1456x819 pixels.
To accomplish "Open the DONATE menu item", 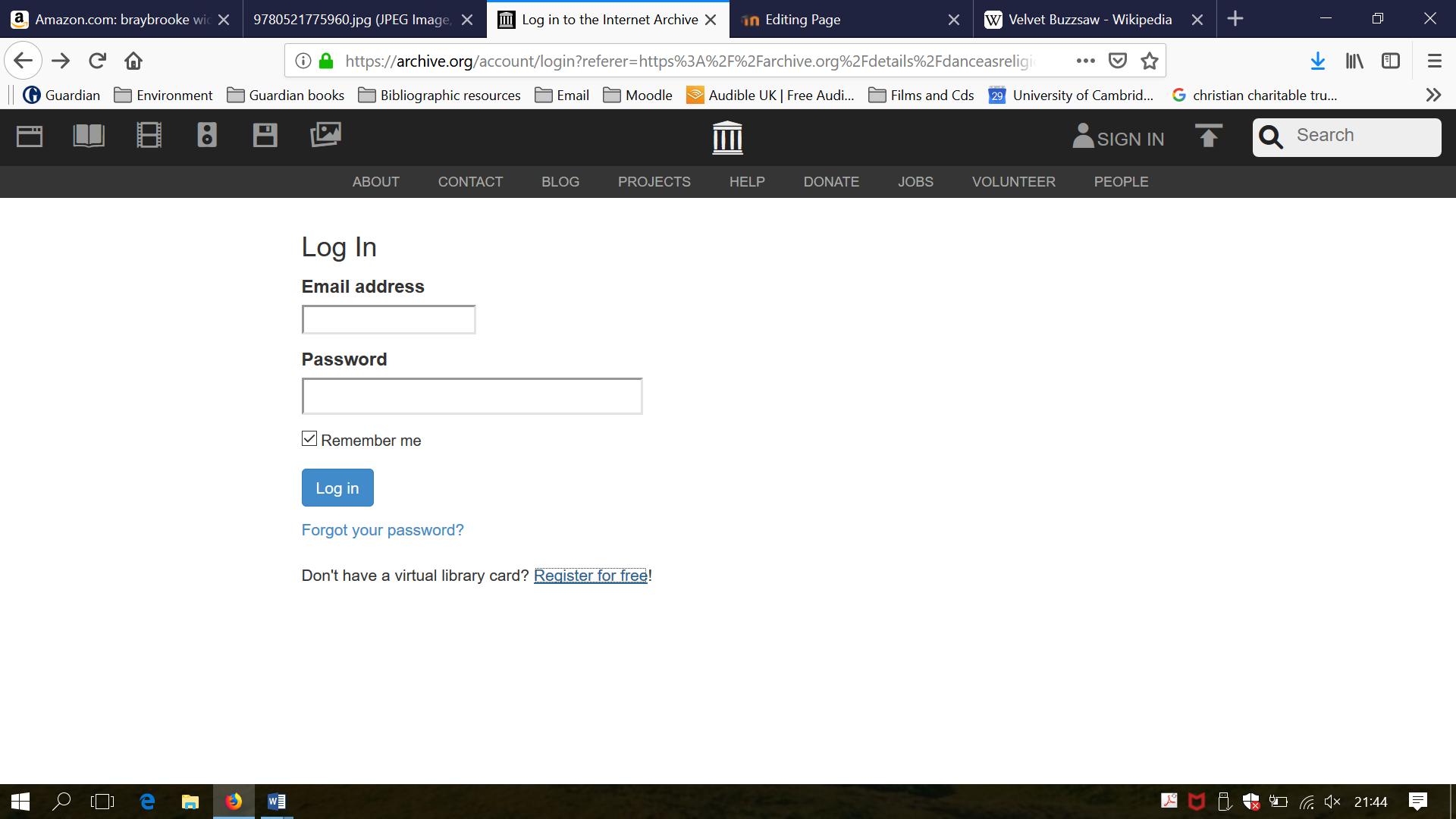I will click(x=831, y=182).
